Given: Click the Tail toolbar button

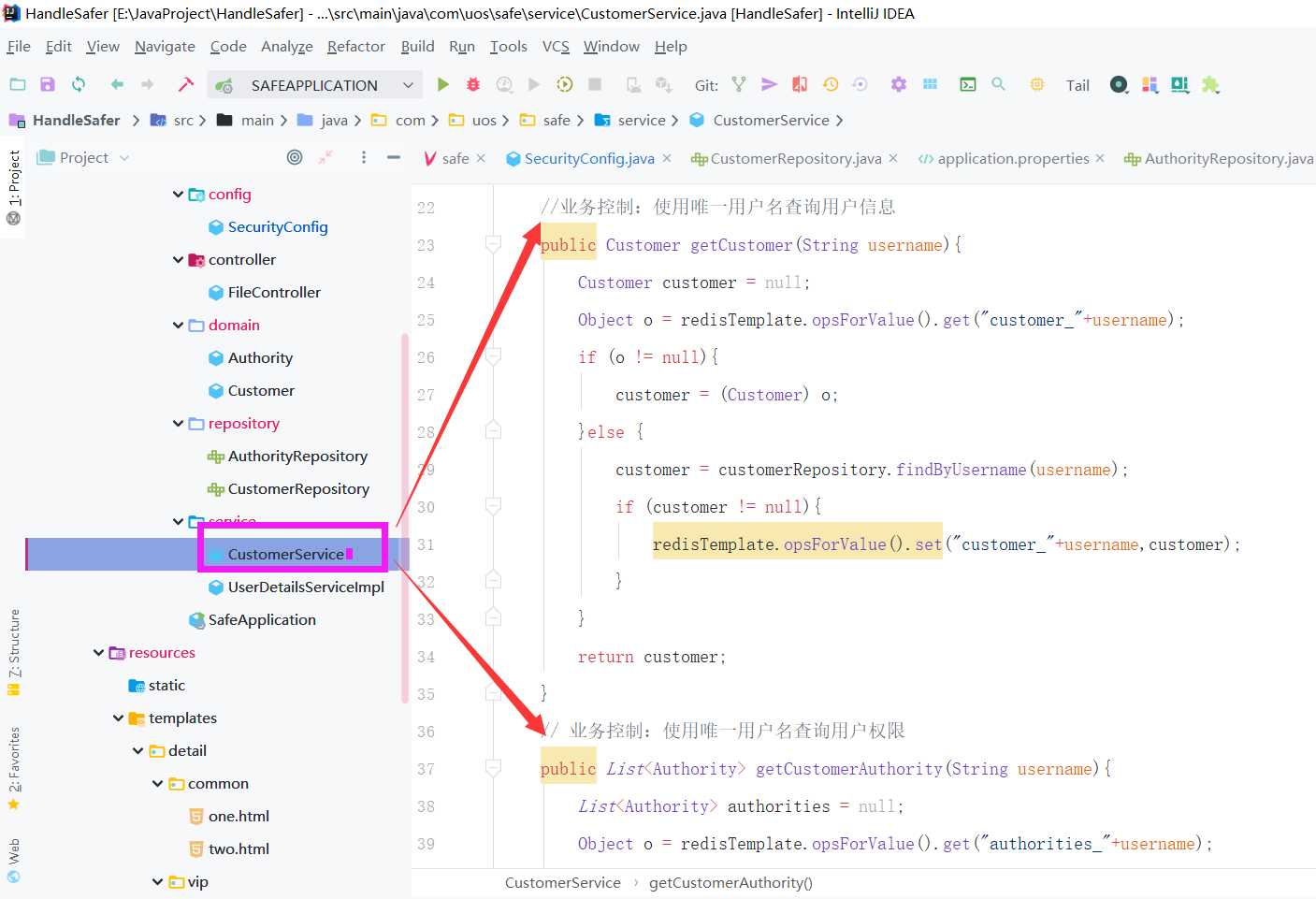Looking at the screenshot, I should tap(1077, 85).
